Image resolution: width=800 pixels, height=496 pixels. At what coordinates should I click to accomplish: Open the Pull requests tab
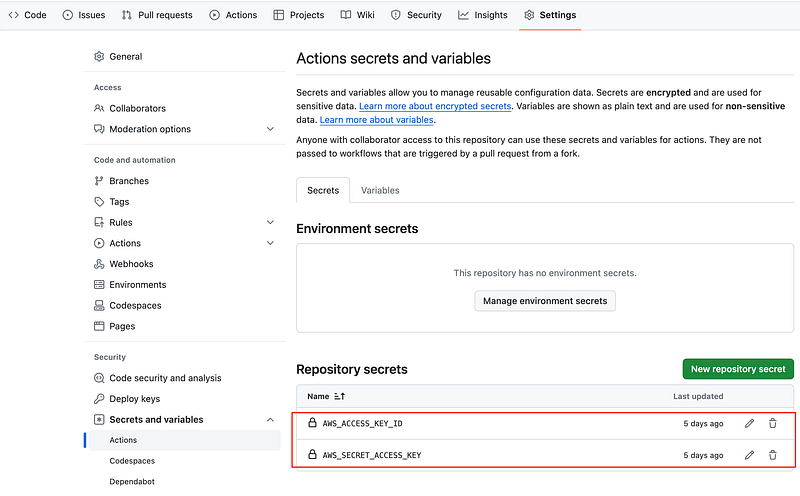[157, 15]
